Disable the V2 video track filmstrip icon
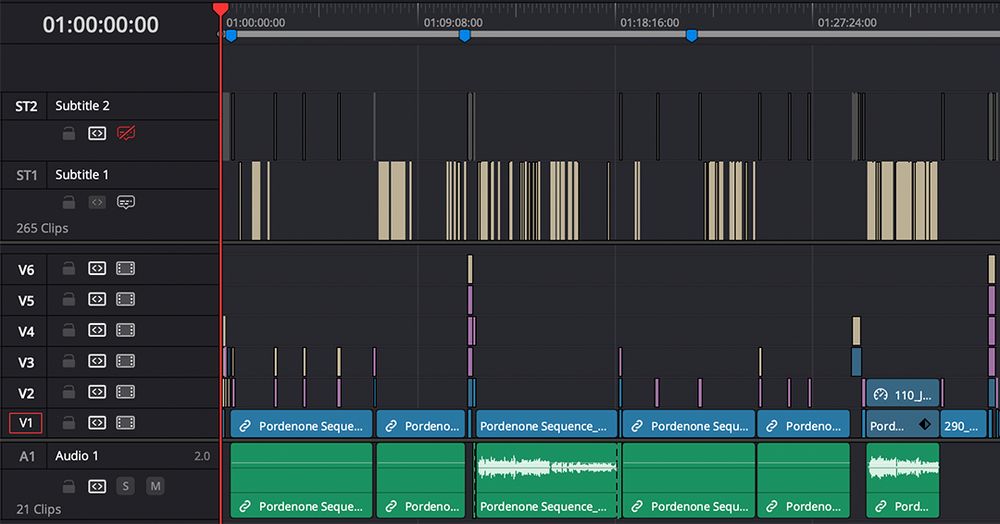The height and width of the screenshot is (524, 1000). point(126,391)
